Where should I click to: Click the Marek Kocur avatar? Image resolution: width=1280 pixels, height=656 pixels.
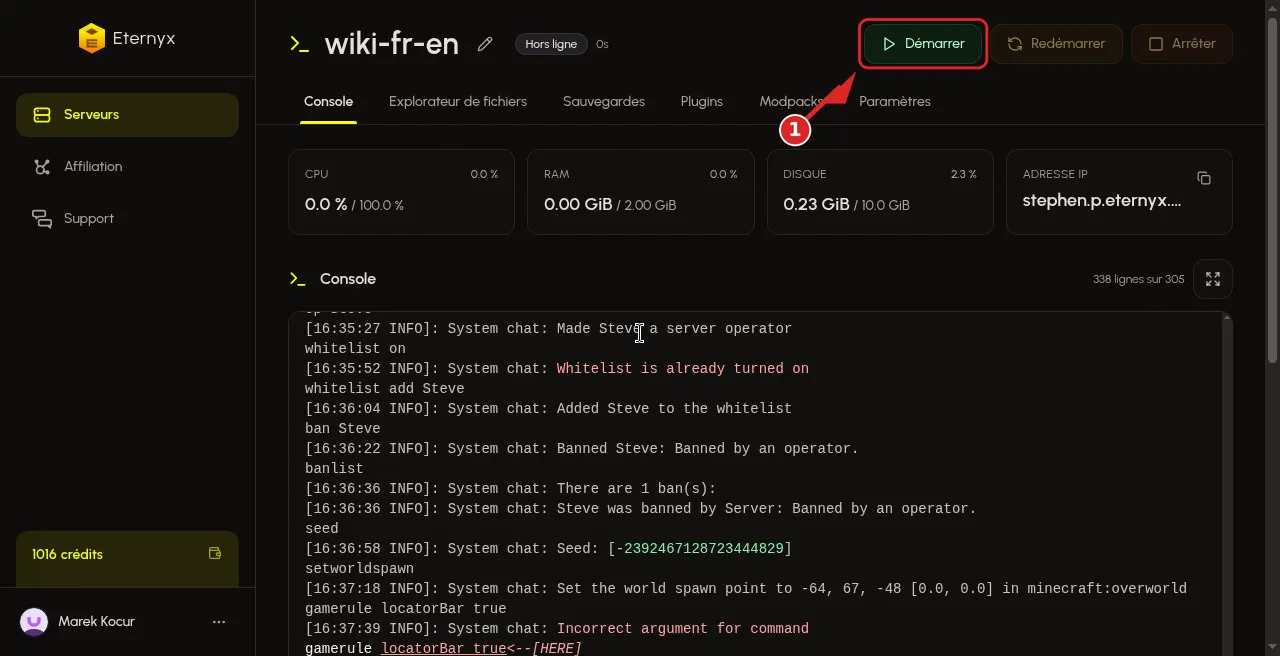point(34,622)
